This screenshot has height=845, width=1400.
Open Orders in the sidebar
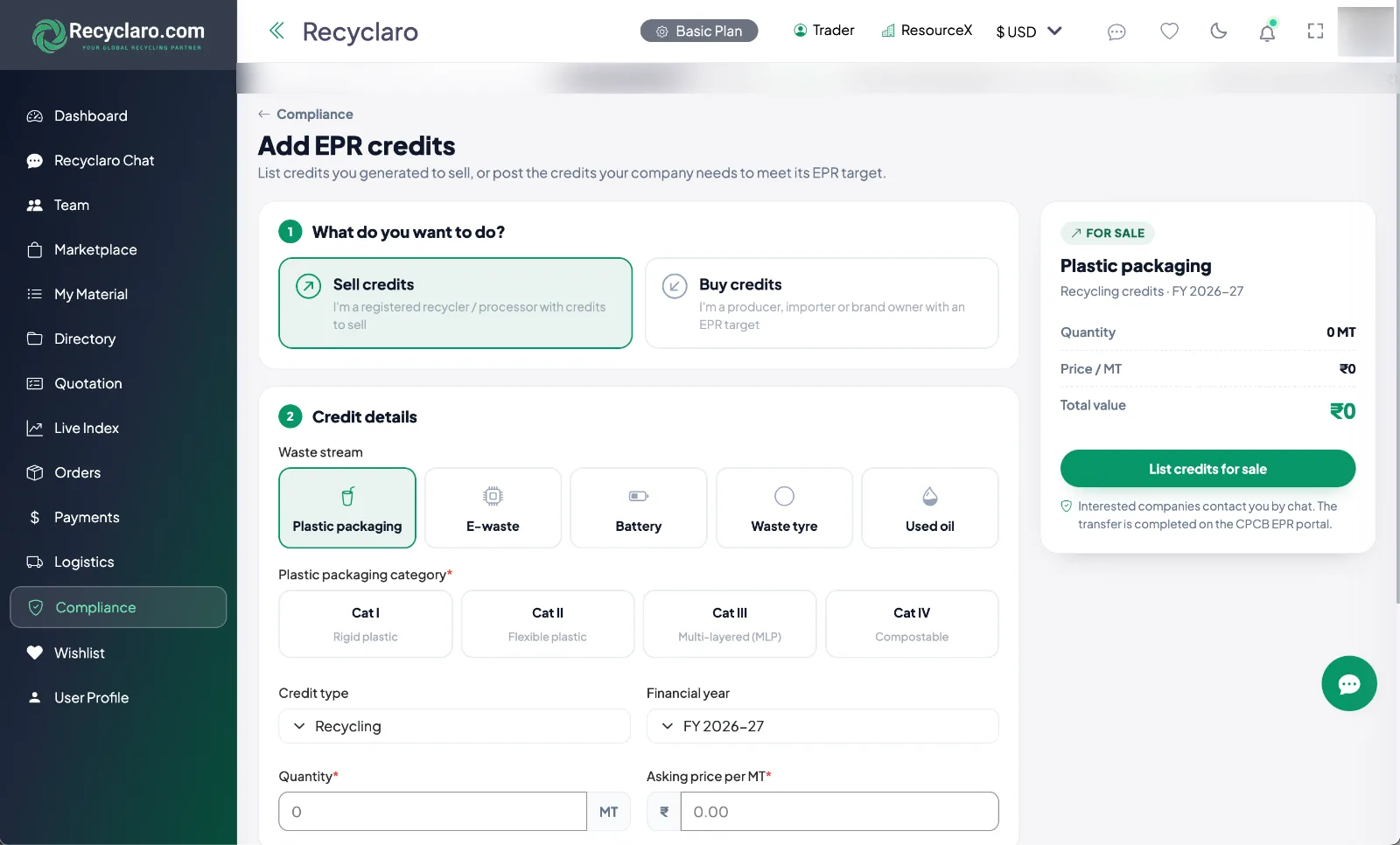118,472
